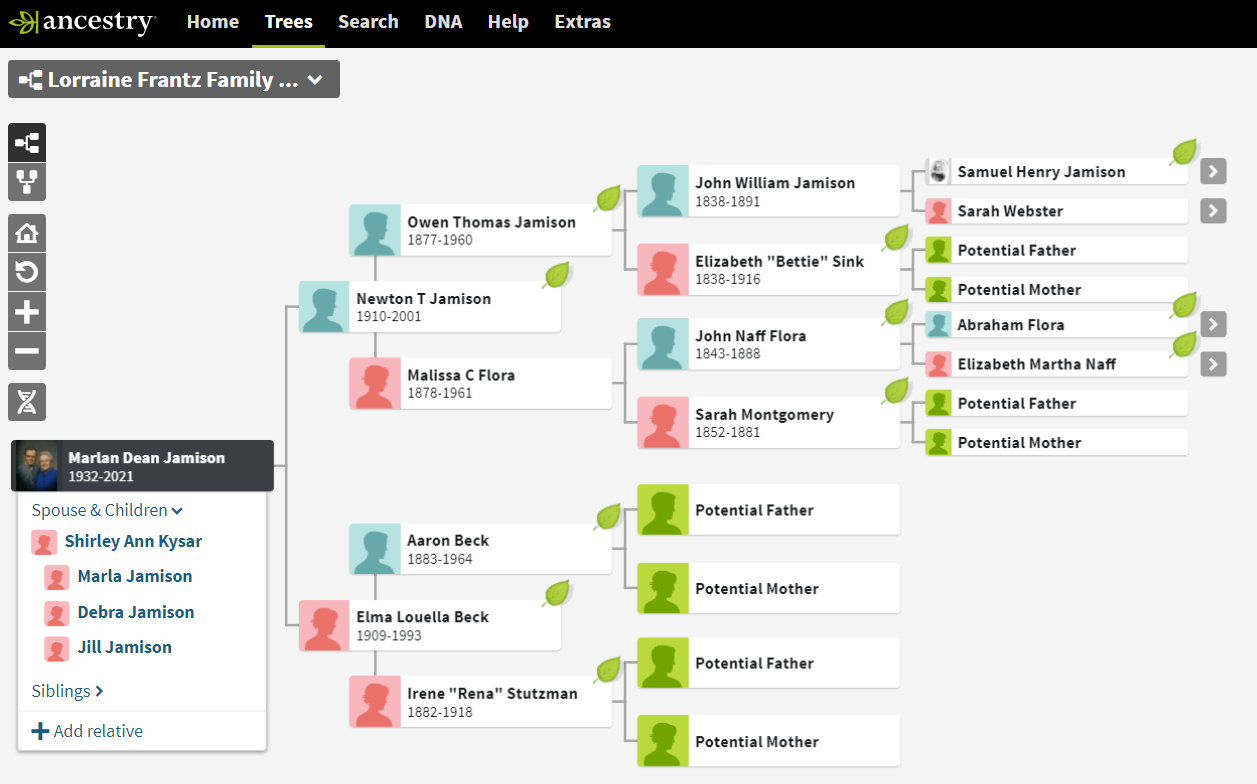Screen dimensions: 1257x784
Task: Switch to pedigree view icon
Action: [x=27, y=143]
